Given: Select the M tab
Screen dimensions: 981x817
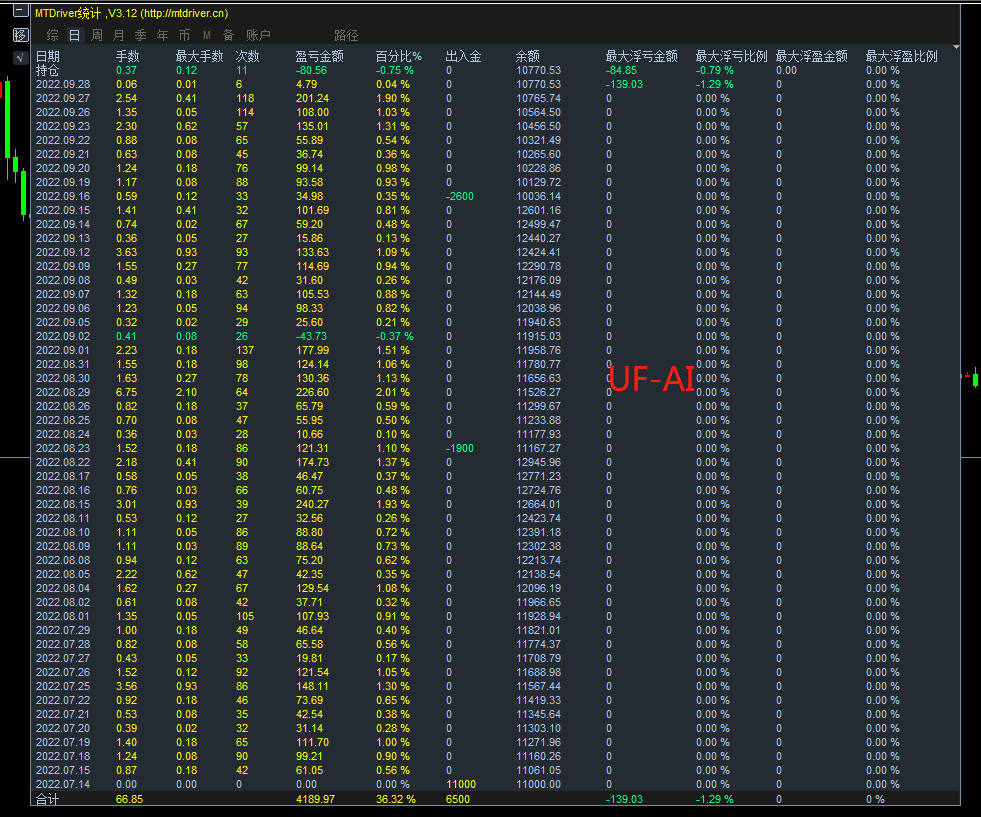Looking at the screenshot, I should click(x=206, y=35).
